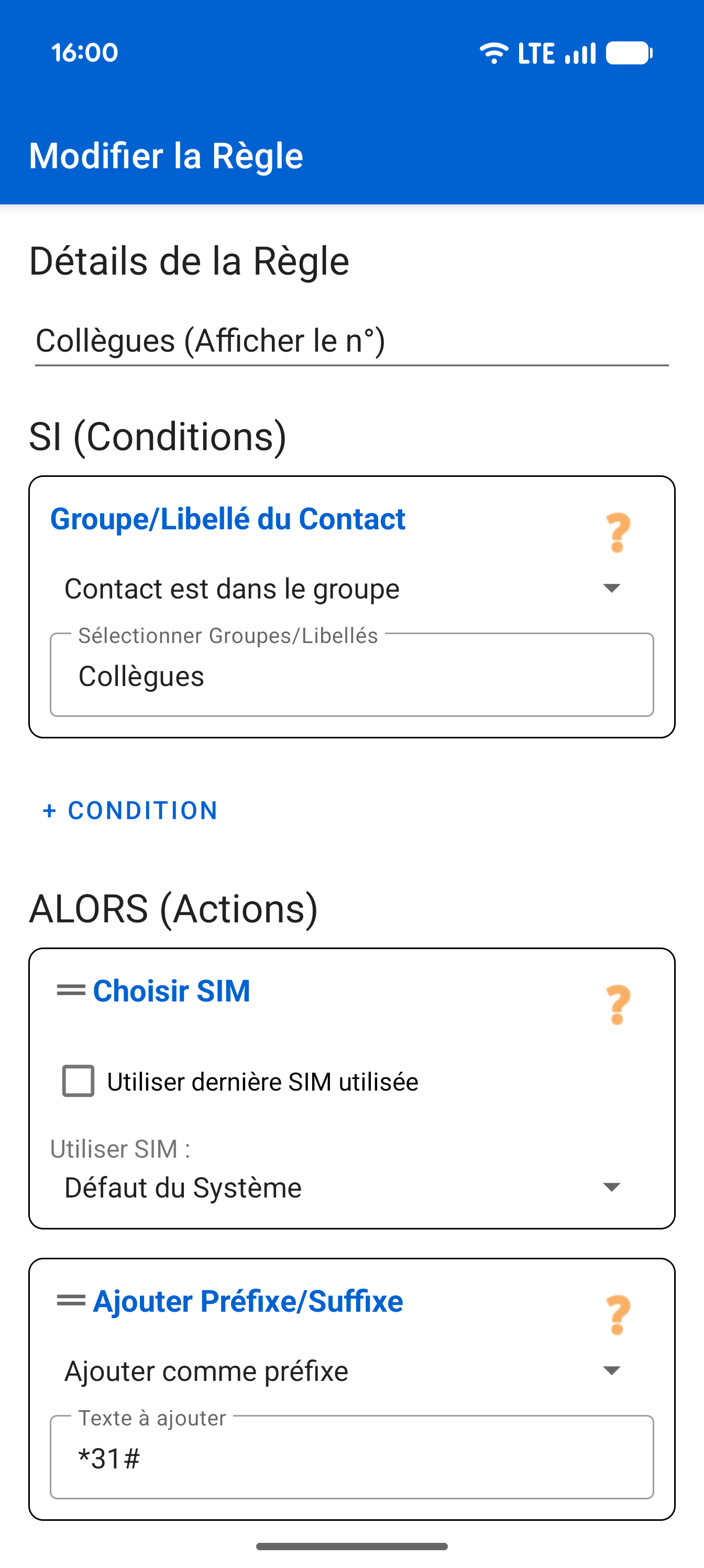Viewport: 704px width, 1568px height.
Task: Open help for Ajouter Préfixe/Suffixe action
Action: (x=618, y=1315)
